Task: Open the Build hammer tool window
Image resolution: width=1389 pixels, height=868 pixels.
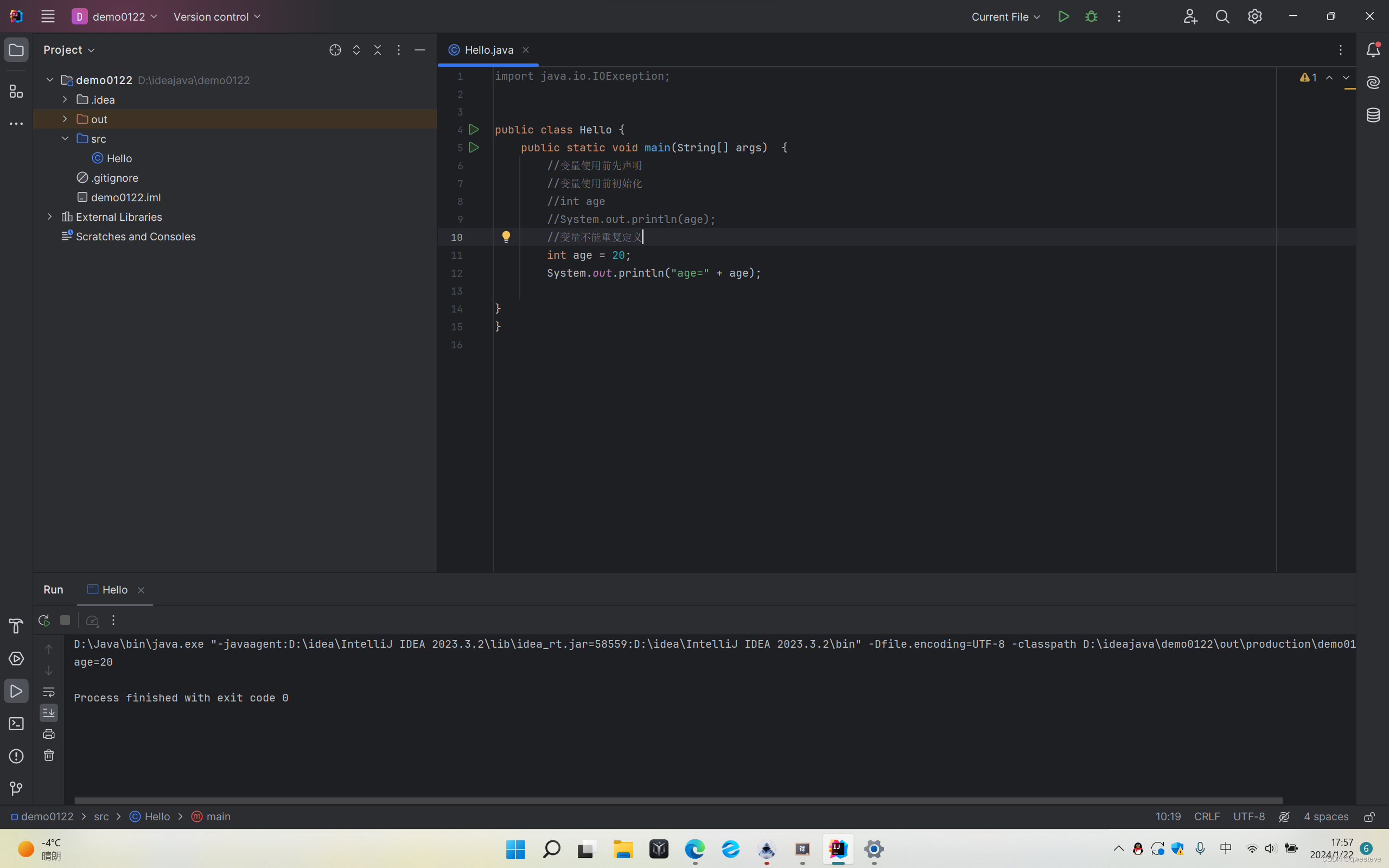Action: pos(16,626)
